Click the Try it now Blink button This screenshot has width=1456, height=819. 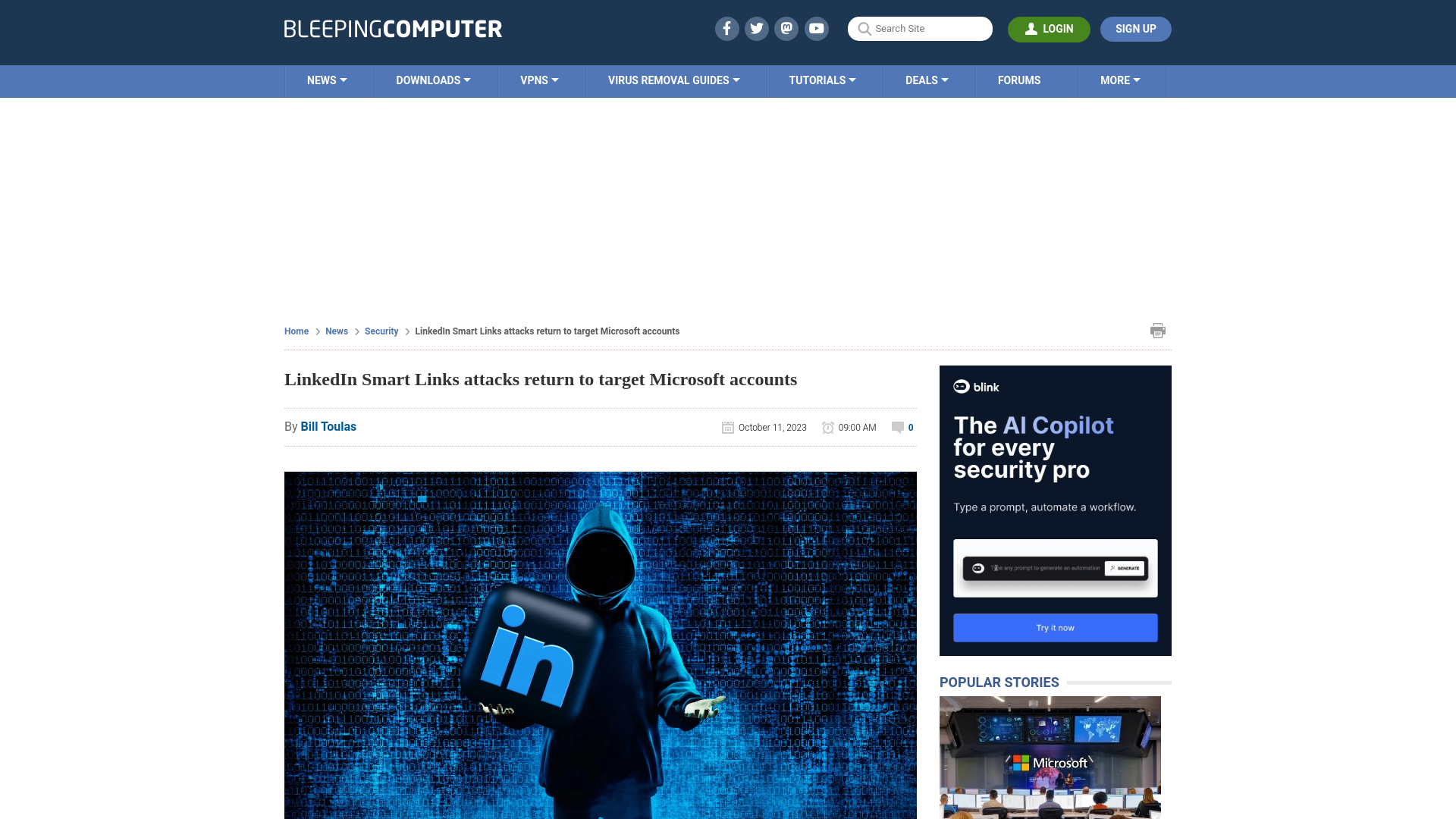[1055, 628]
